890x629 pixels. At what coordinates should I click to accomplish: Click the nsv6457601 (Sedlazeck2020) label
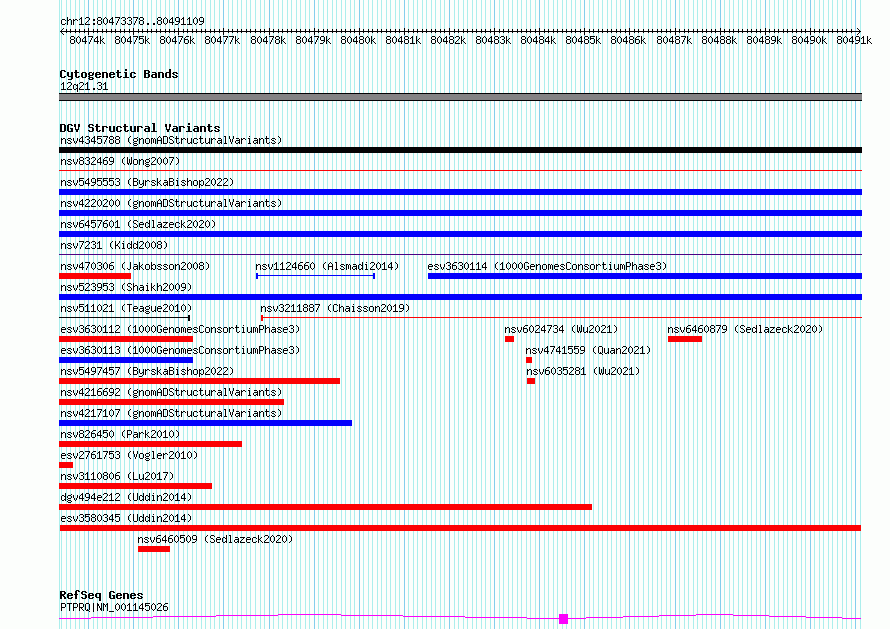click(x=138, y=224)
